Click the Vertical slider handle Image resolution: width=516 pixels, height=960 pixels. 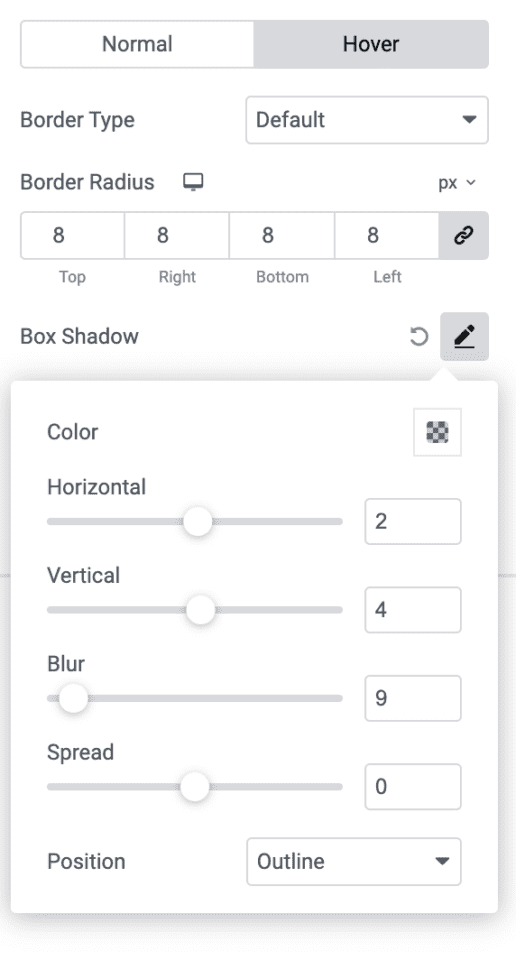[x=201, y=610]
